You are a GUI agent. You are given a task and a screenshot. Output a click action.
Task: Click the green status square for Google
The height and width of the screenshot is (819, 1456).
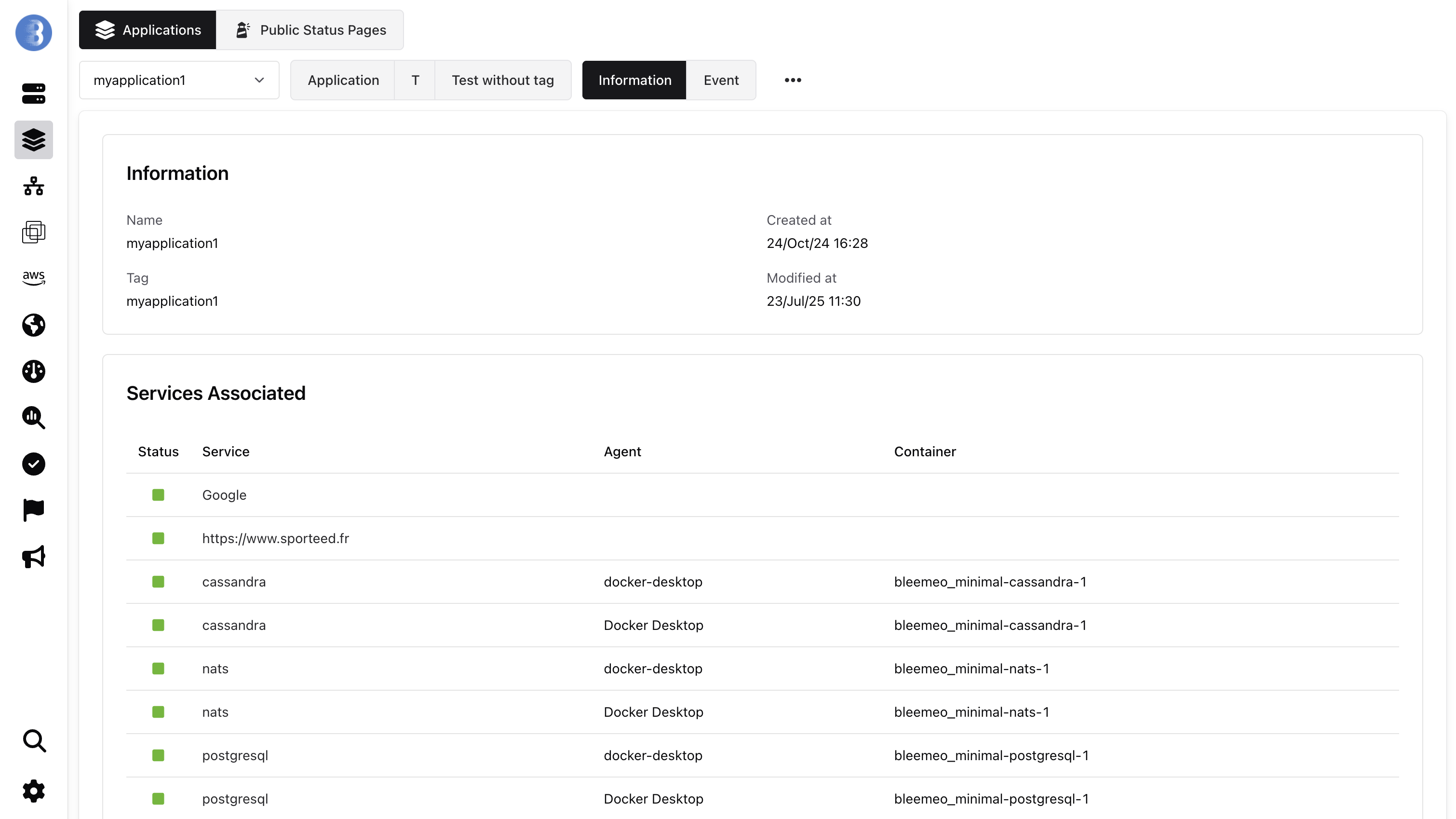(x=158, y=495)
